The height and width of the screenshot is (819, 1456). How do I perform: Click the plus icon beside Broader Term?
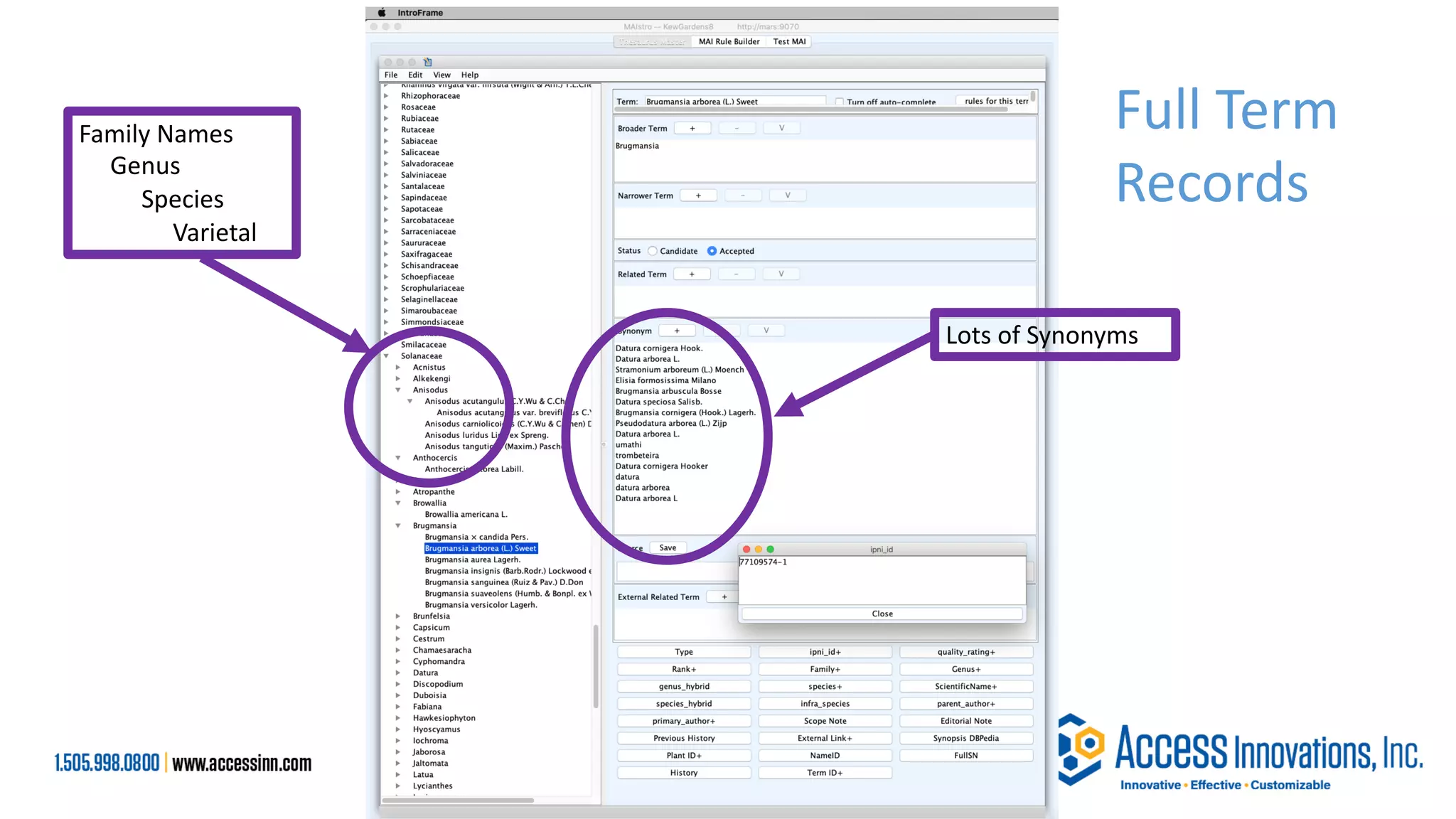[692, 129]
